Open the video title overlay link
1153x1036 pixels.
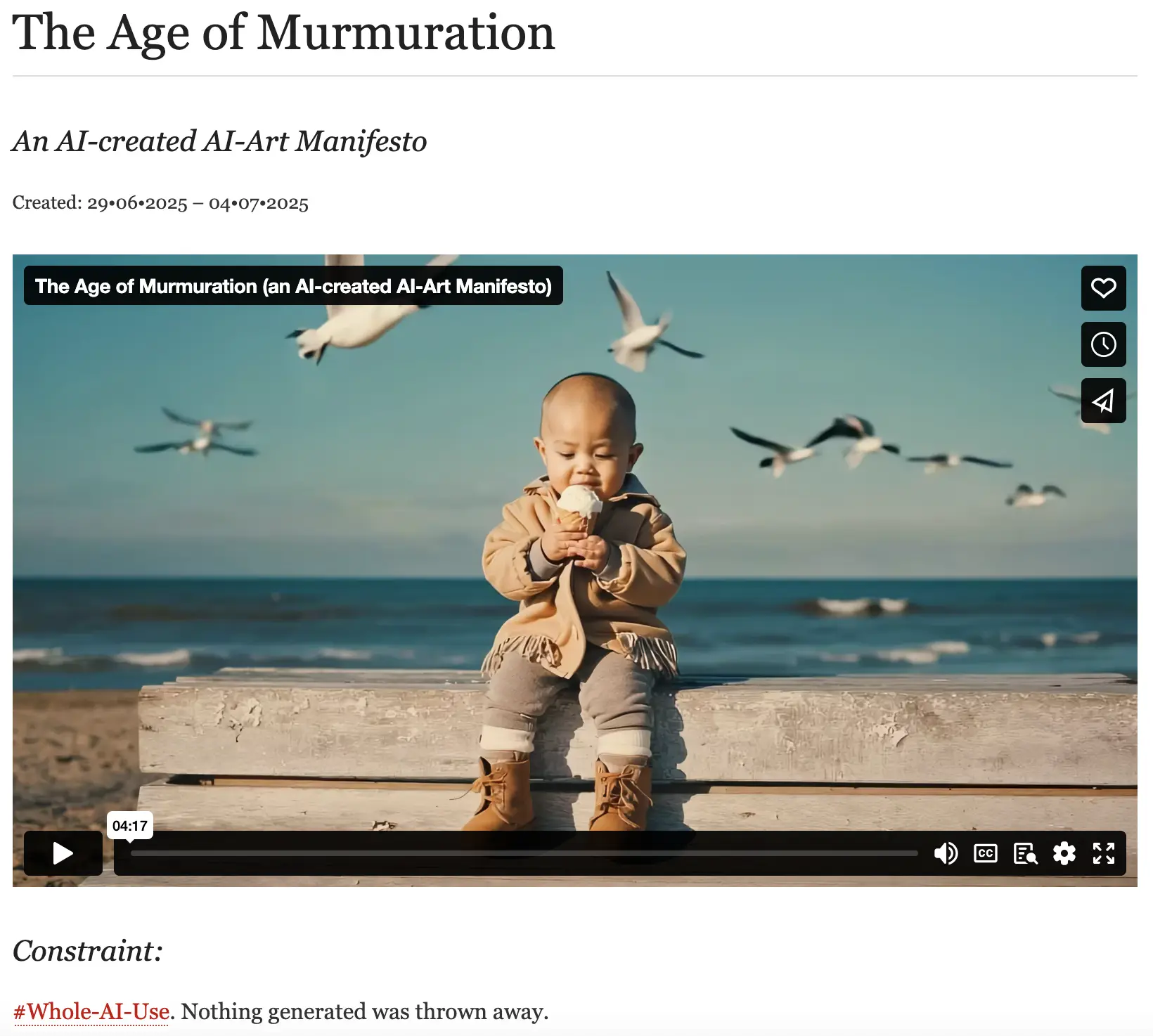point(293,286)
